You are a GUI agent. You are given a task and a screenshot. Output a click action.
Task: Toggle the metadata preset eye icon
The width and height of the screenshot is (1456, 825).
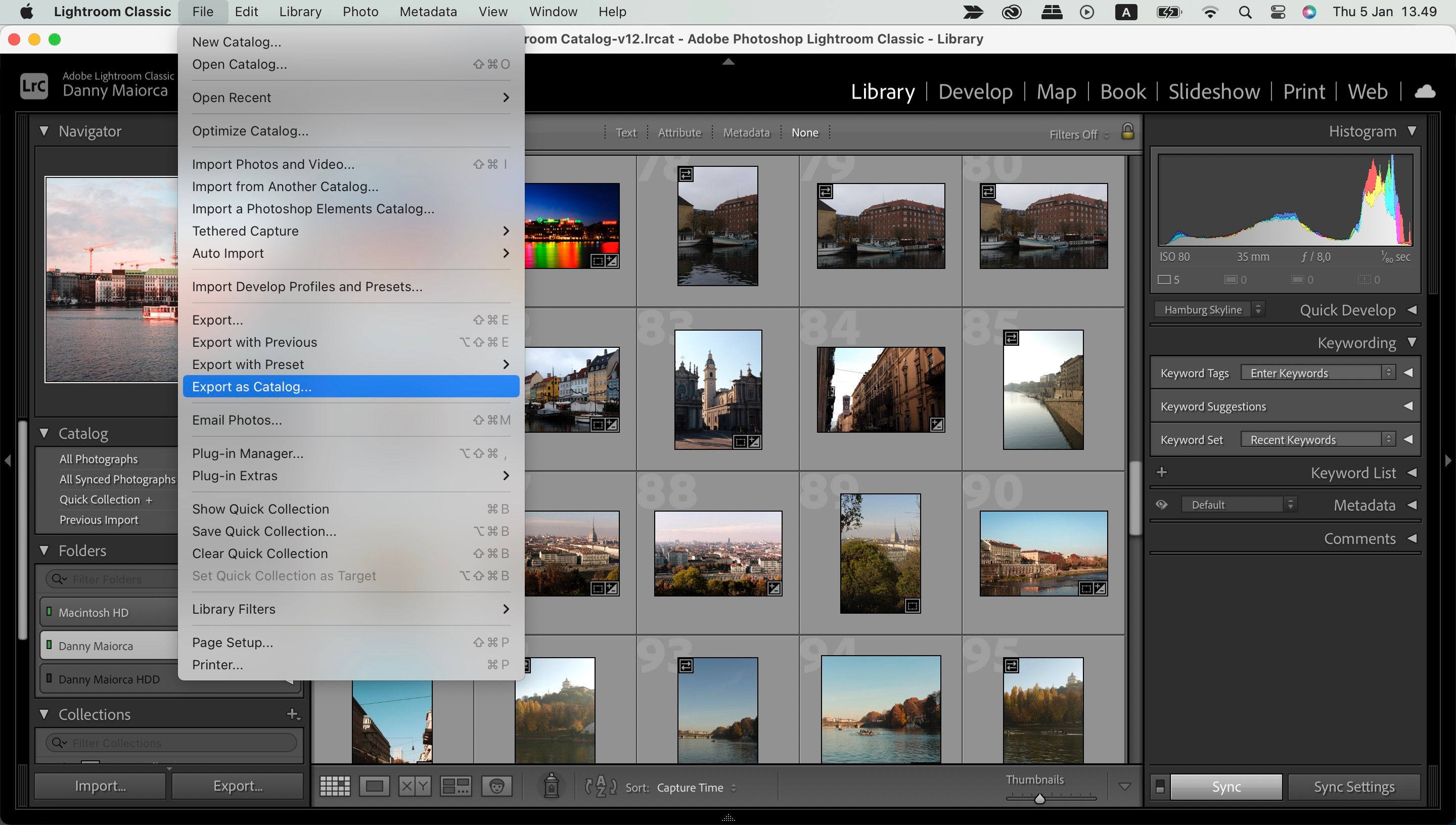click(1162, 505)
